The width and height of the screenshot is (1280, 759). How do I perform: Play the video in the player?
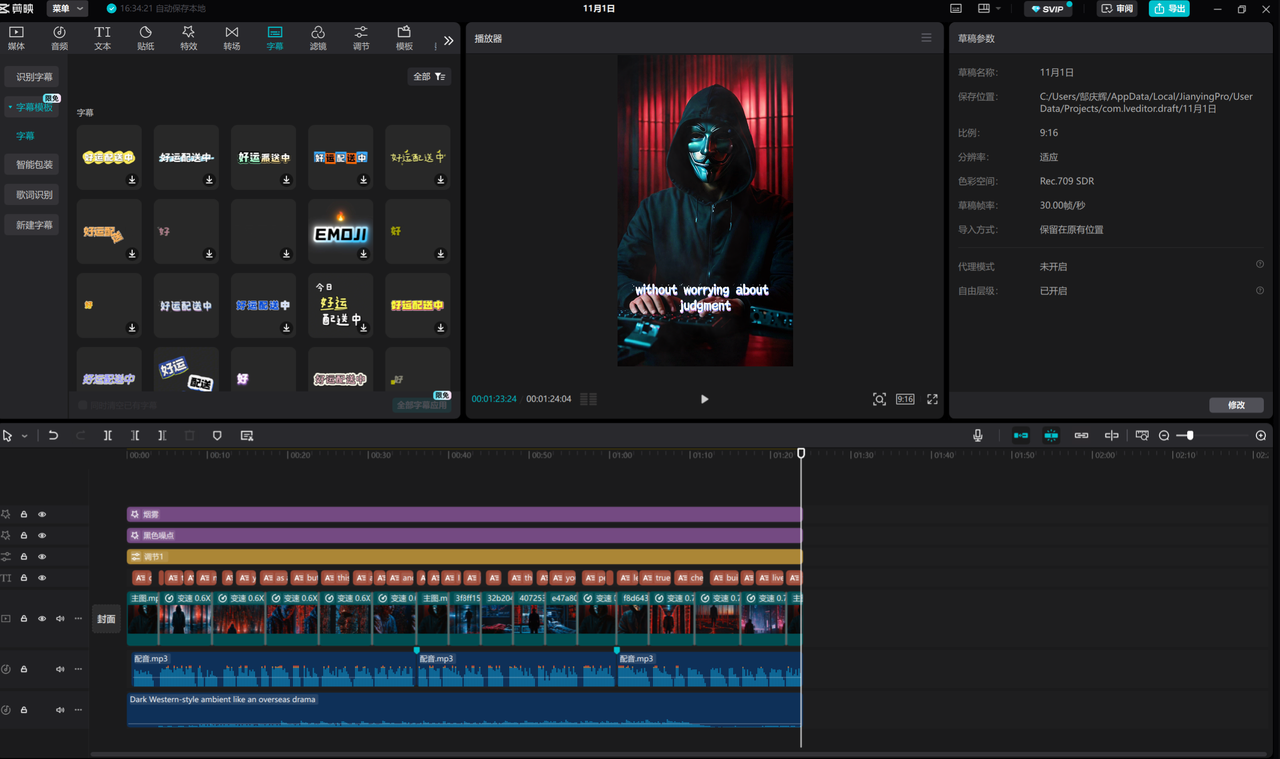click(x=704, y=399)
